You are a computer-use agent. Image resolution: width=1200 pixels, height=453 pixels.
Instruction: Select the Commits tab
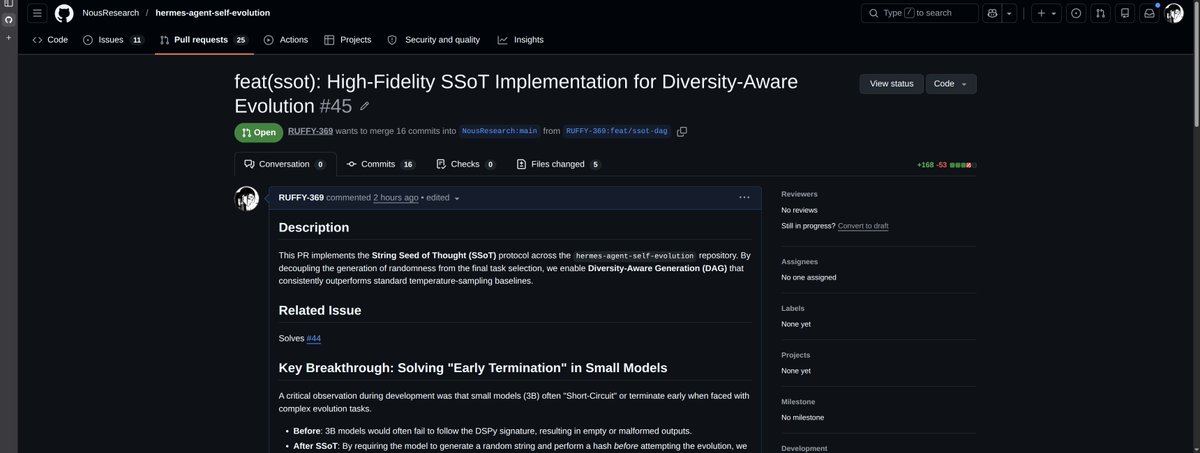(x=381, y=164)
